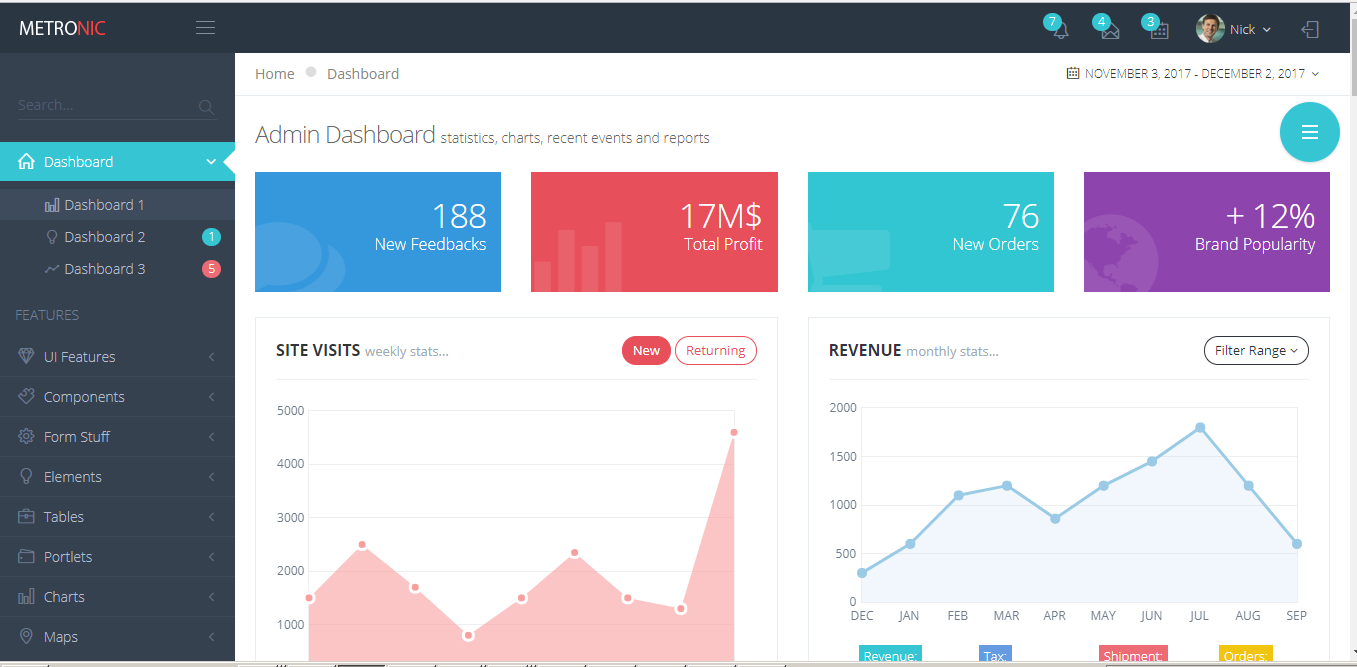Show Returning visitors on Site Visits chart

(x=715, y=350)
